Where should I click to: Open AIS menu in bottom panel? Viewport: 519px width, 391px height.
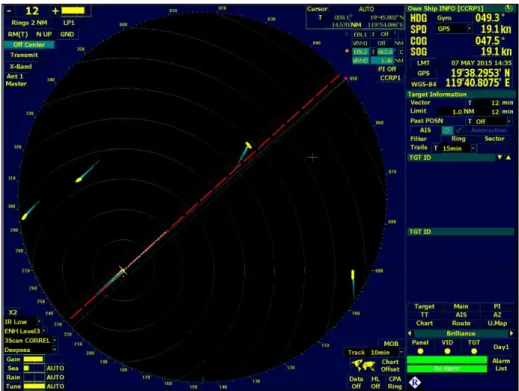[461, 315]
